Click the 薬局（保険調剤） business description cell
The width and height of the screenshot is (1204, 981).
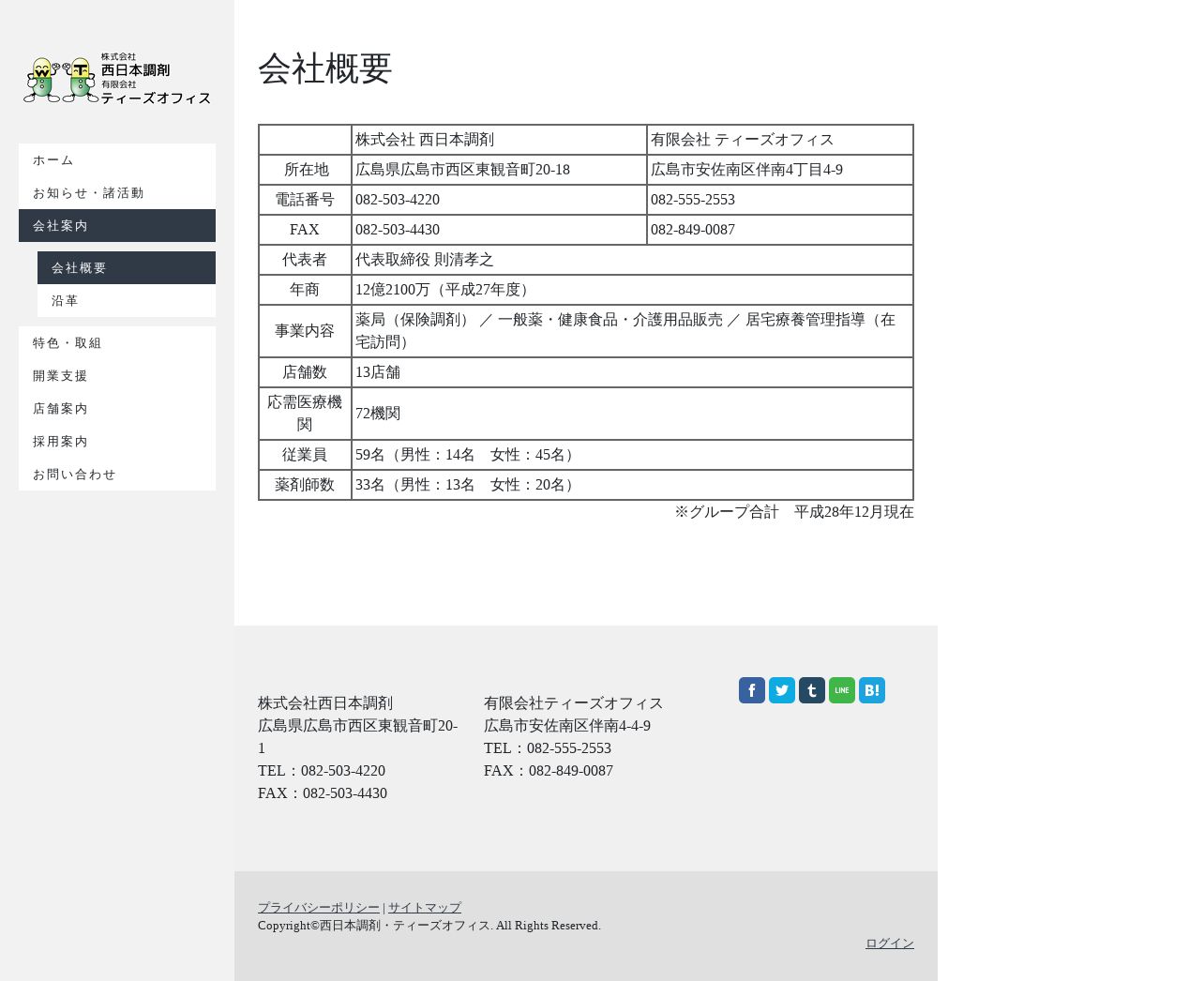click(x=632, y=331)
